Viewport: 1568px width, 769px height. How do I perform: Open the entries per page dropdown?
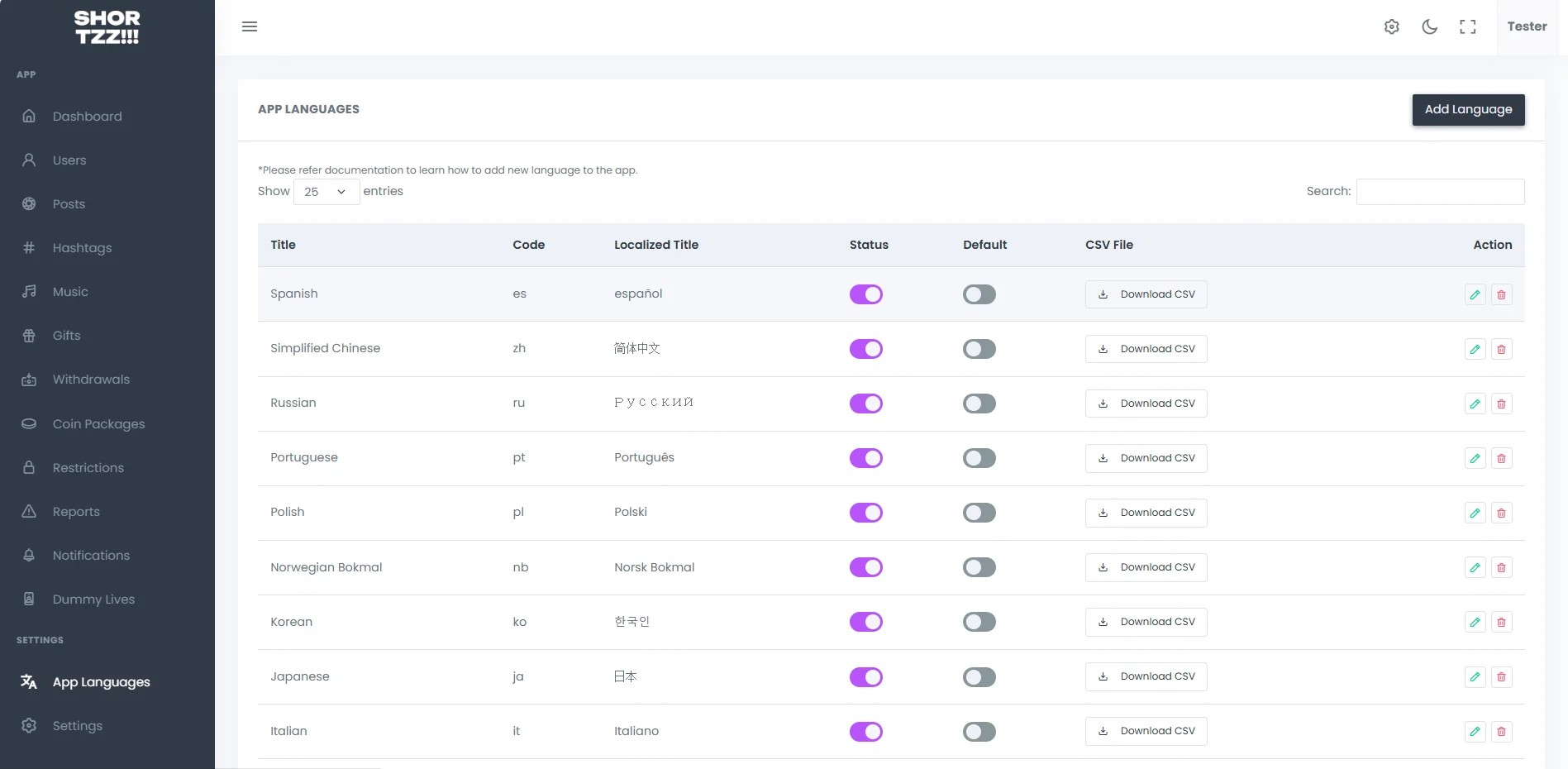click(326, 192)
